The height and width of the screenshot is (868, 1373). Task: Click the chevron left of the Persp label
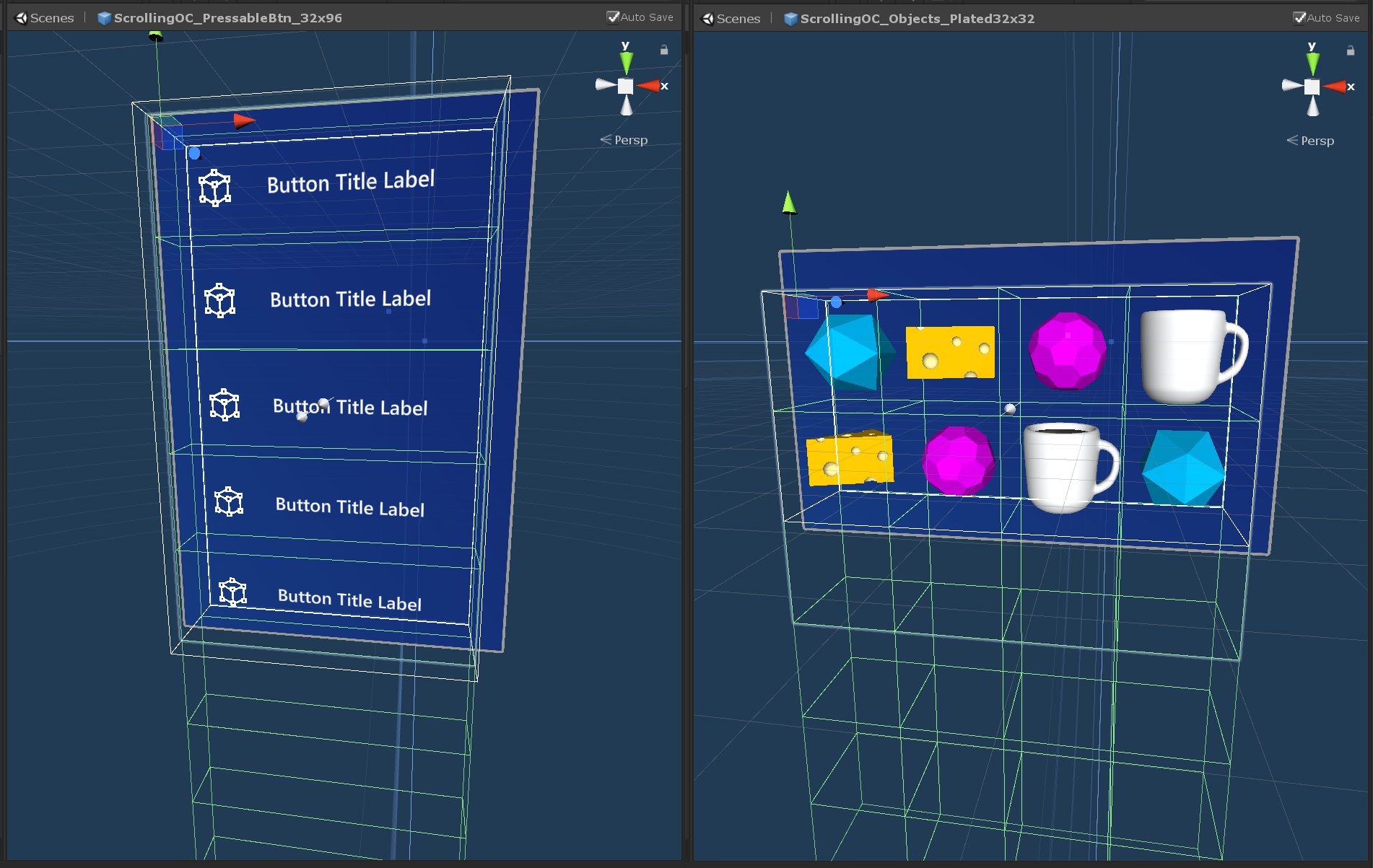click(605, 139)
